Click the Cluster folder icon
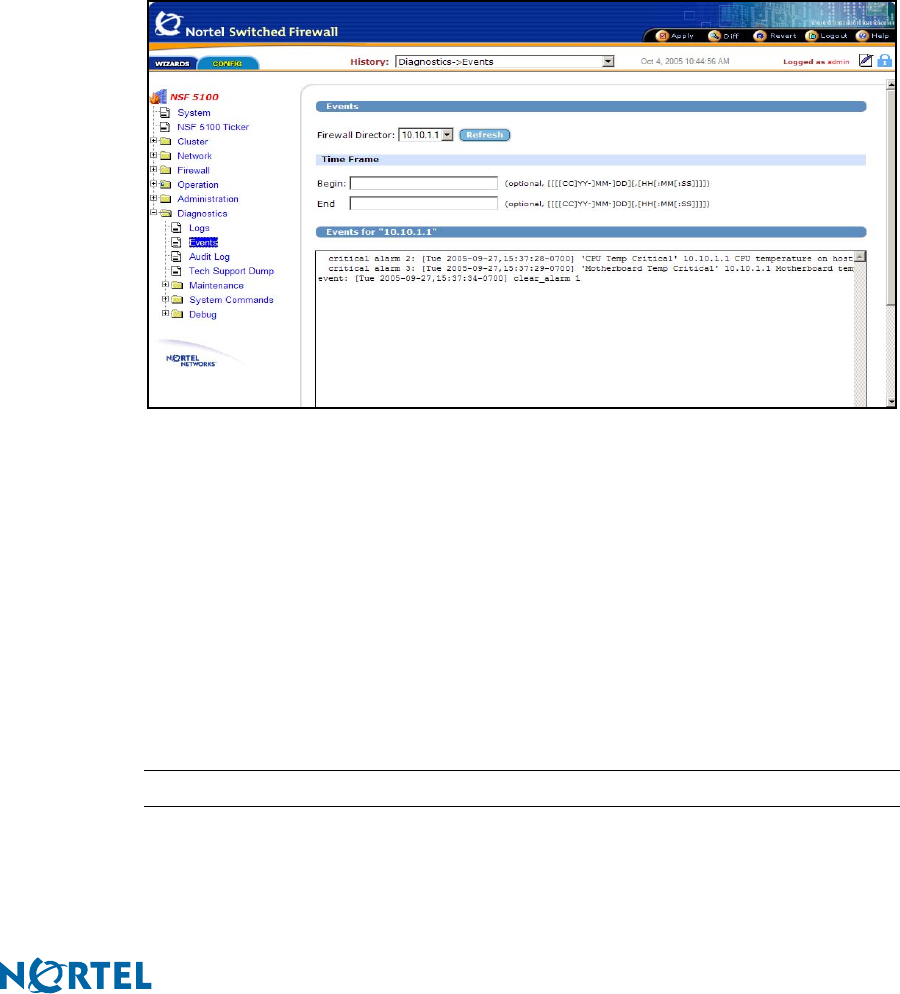 pos(165,141)
